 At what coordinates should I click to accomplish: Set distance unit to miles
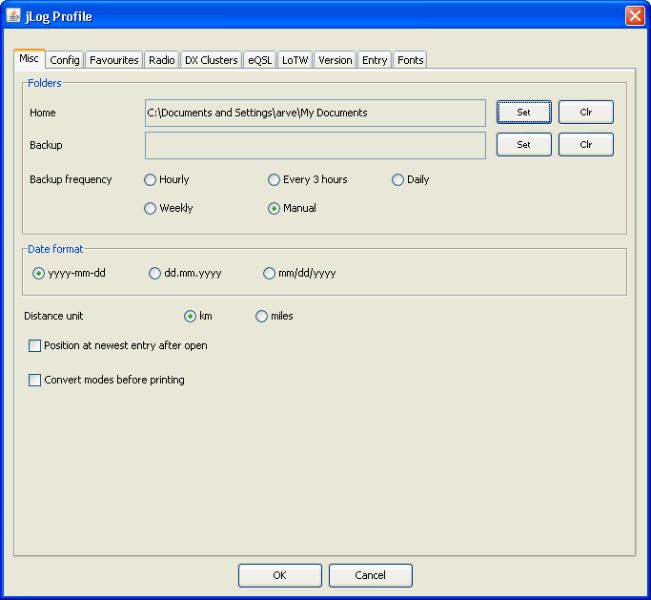tap(262, 316)
